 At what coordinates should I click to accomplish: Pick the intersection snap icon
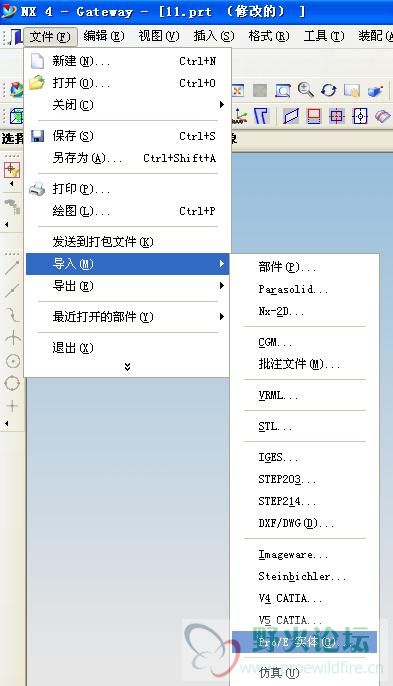[12, 338]
